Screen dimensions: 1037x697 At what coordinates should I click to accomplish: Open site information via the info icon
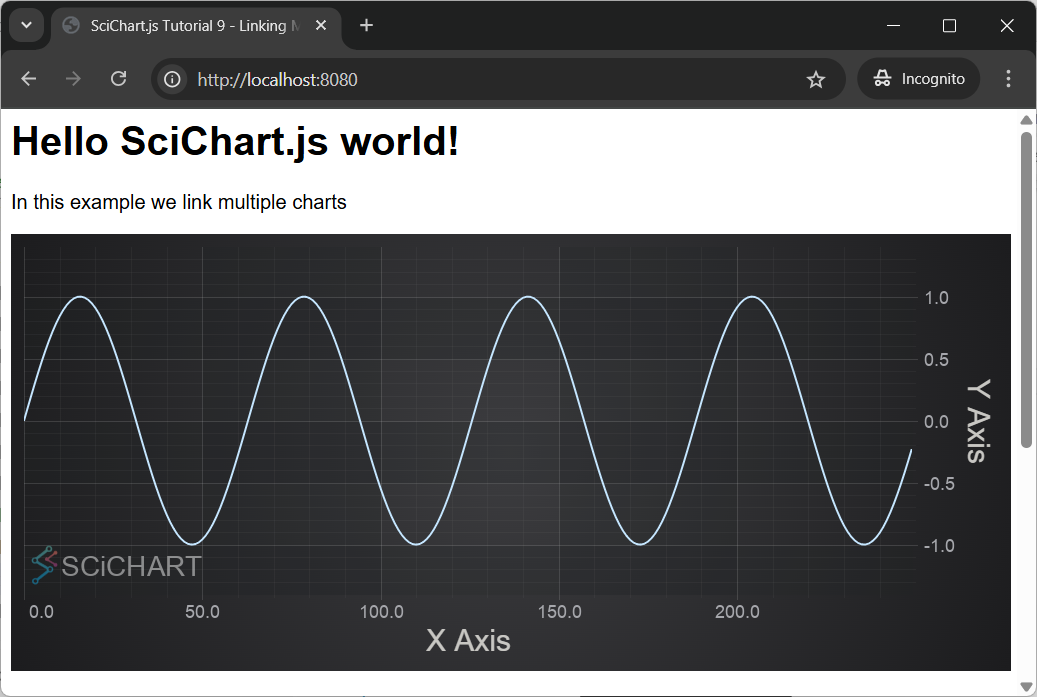click(170, 78)
